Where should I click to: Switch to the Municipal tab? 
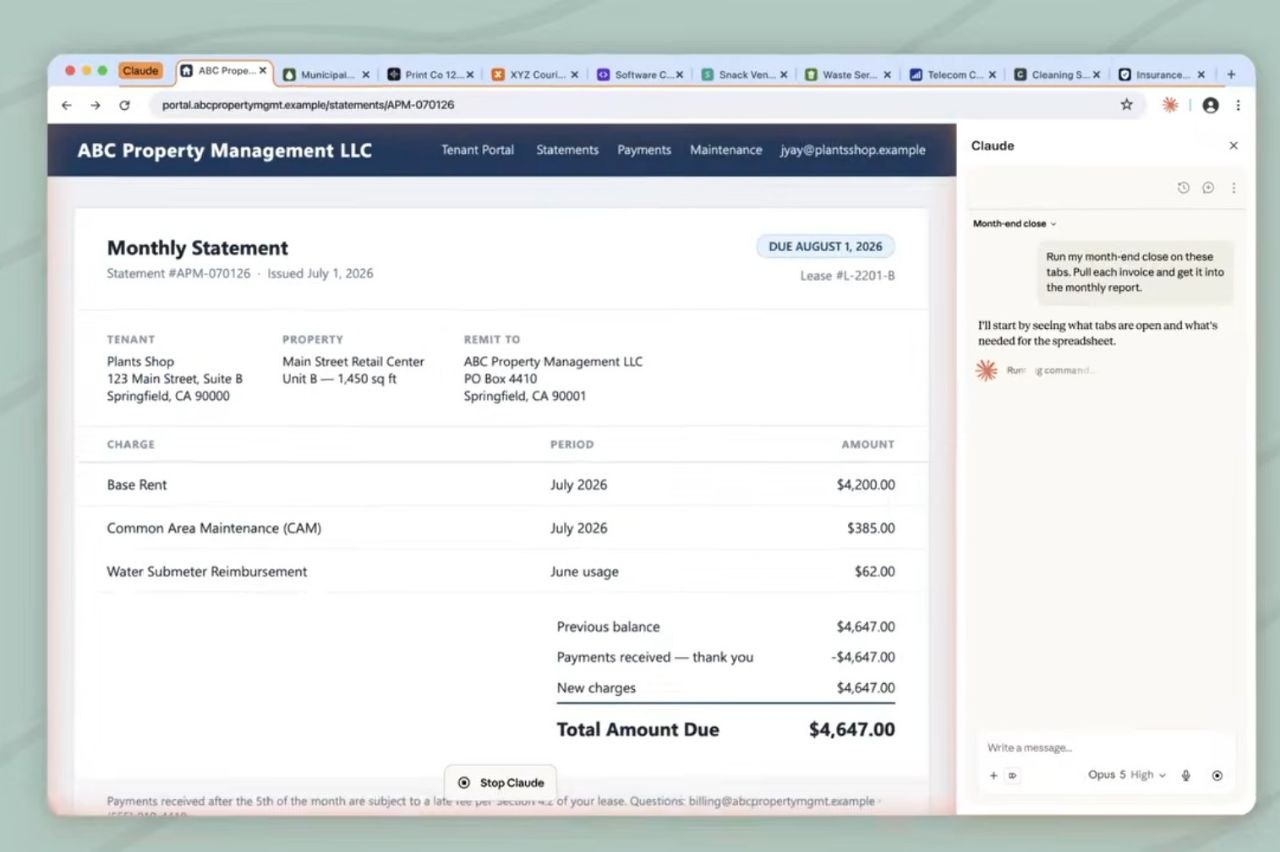(x=326, y=75)
